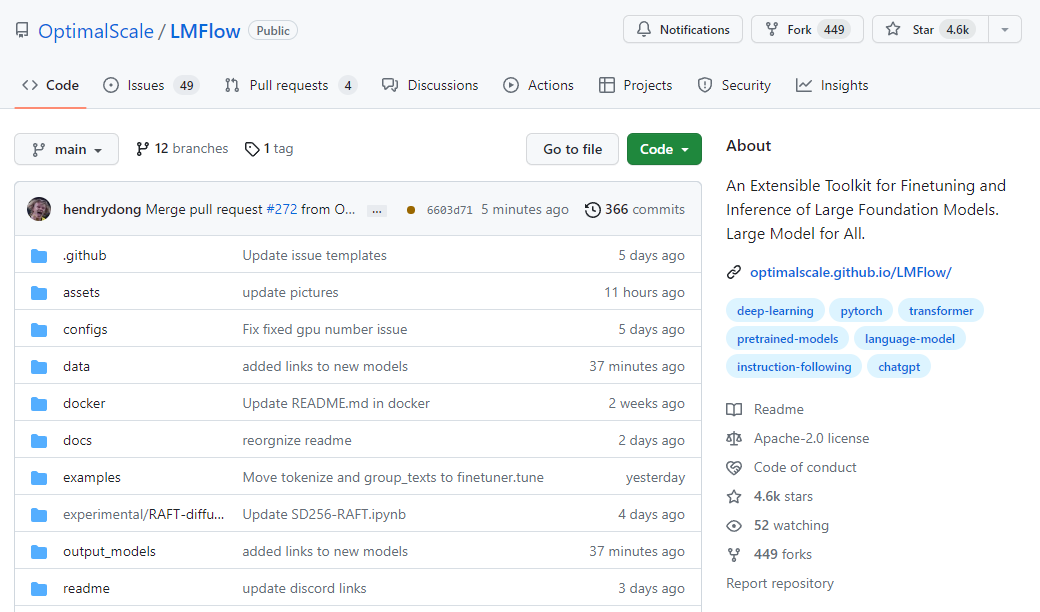Viewport: 1040px width, 612px height.
Task: Expand the commit message ellipsis
Action: click(x=377, y=211)
